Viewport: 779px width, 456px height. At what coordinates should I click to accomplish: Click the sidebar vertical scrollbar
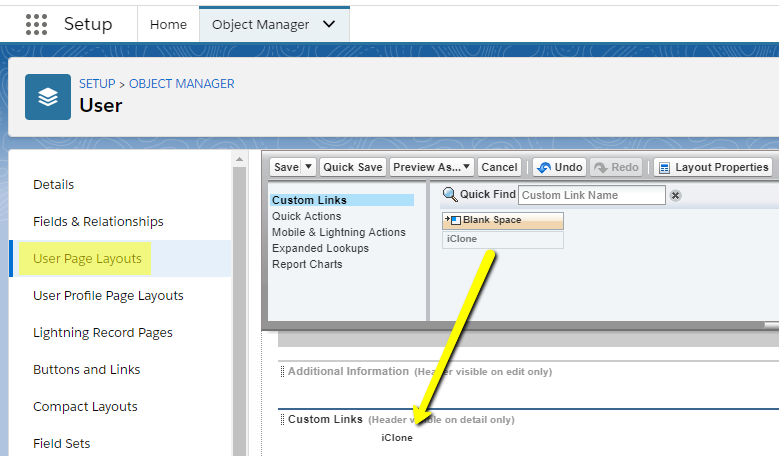tap(239, 311)
